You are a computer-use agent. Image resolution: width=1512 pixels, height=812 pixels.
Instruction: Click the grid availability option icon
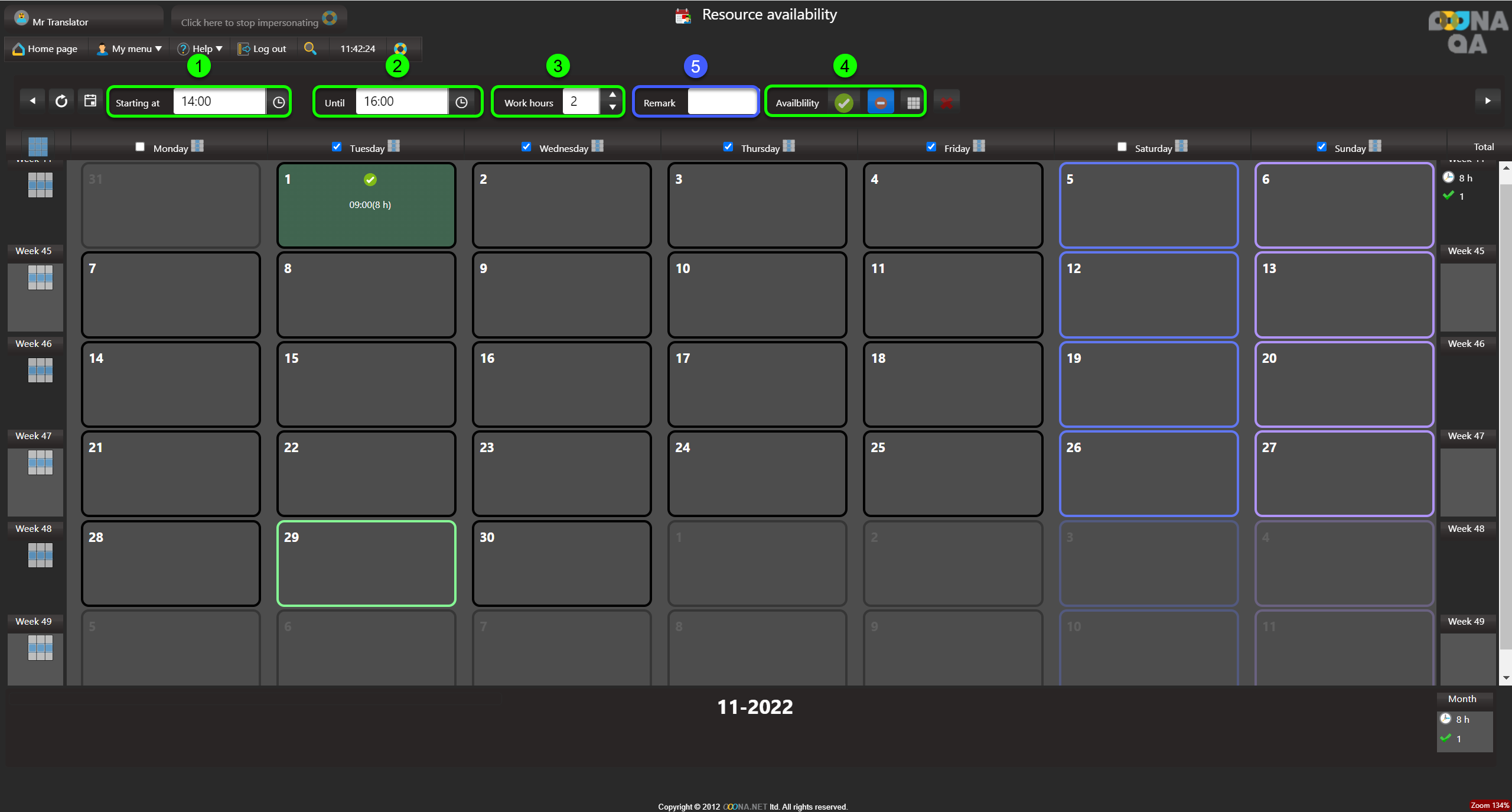click(x=913, y=103)
